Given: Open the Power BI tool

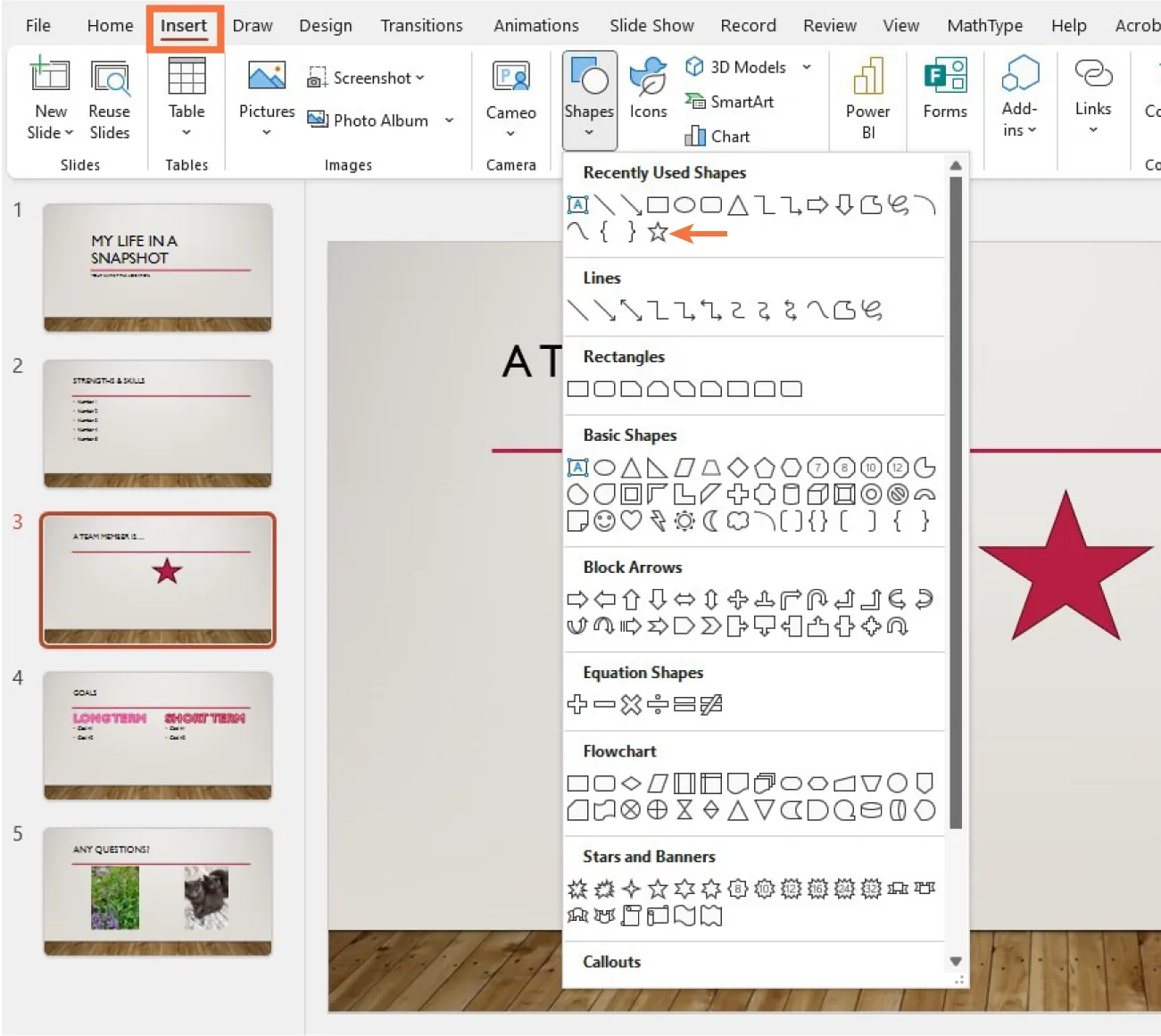Looking at the screenshot, I should (867, 98).
